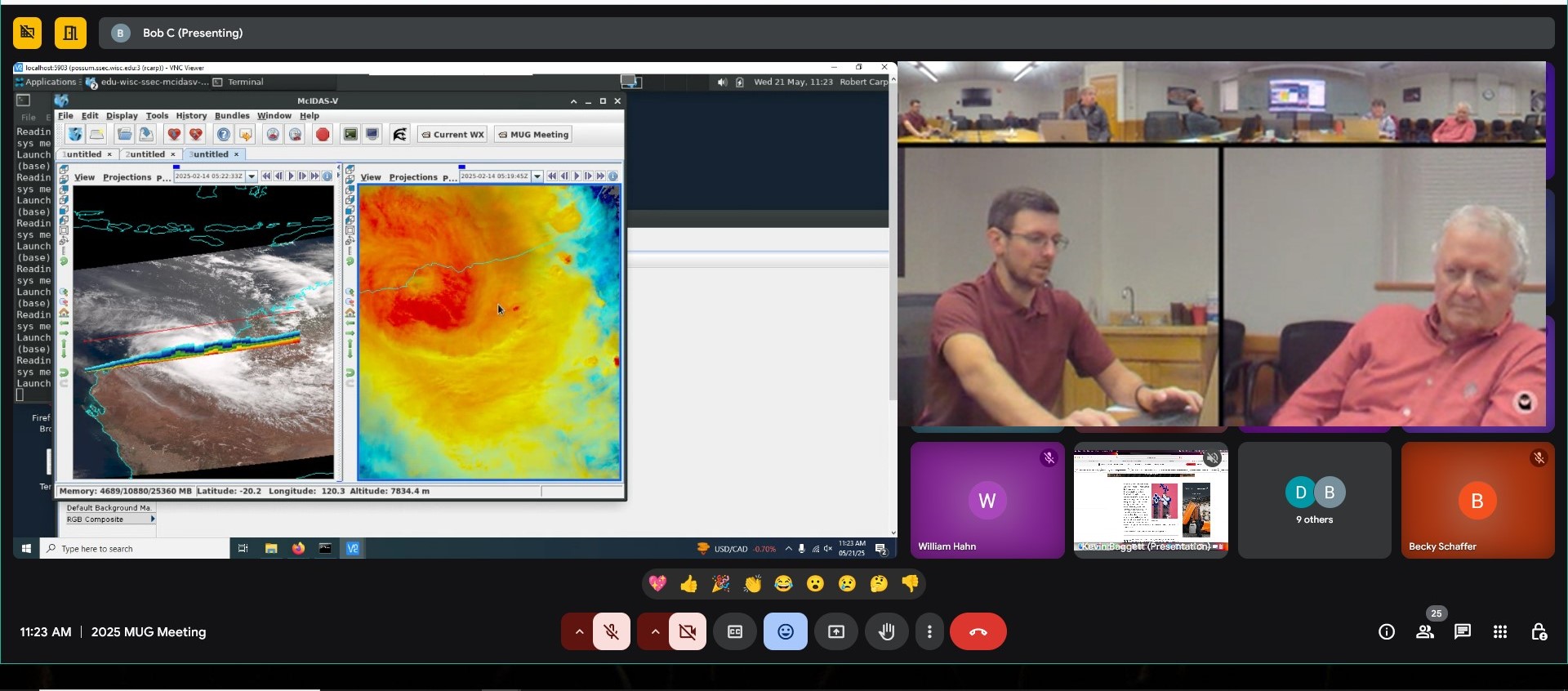Open the Bundles menu in McIDAS-V
The image size is (1568, 691).
click(x=232, y=116)
